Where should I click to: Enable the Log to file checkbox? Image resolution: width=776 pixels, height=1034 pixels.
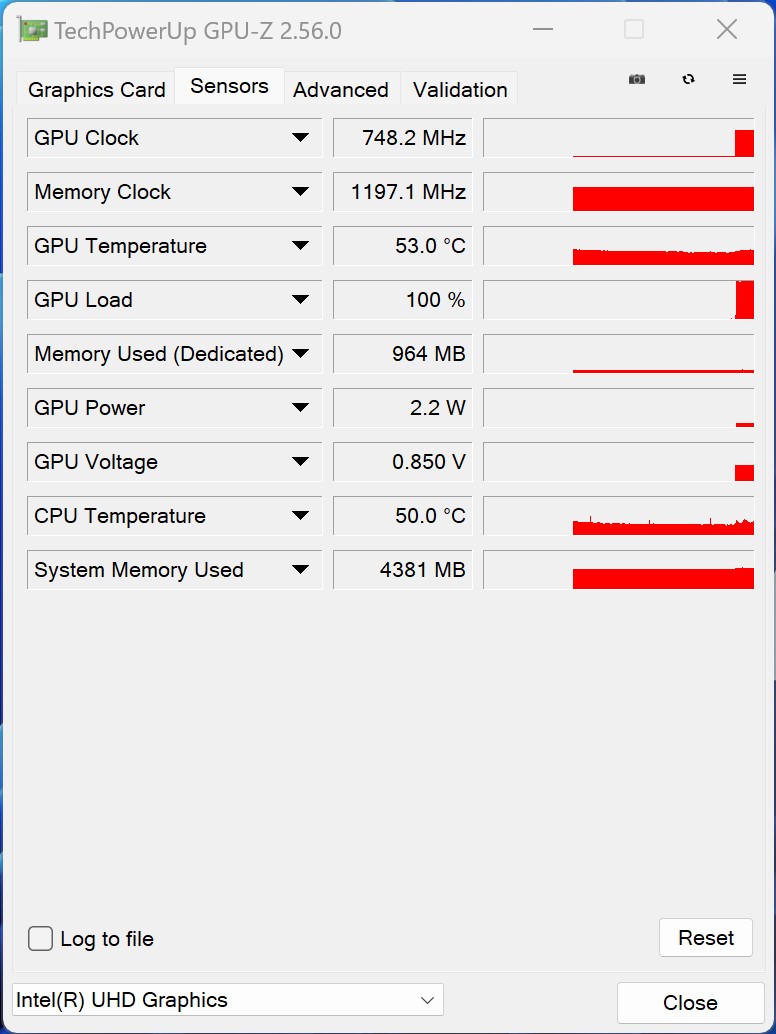(x=41, y=938)
